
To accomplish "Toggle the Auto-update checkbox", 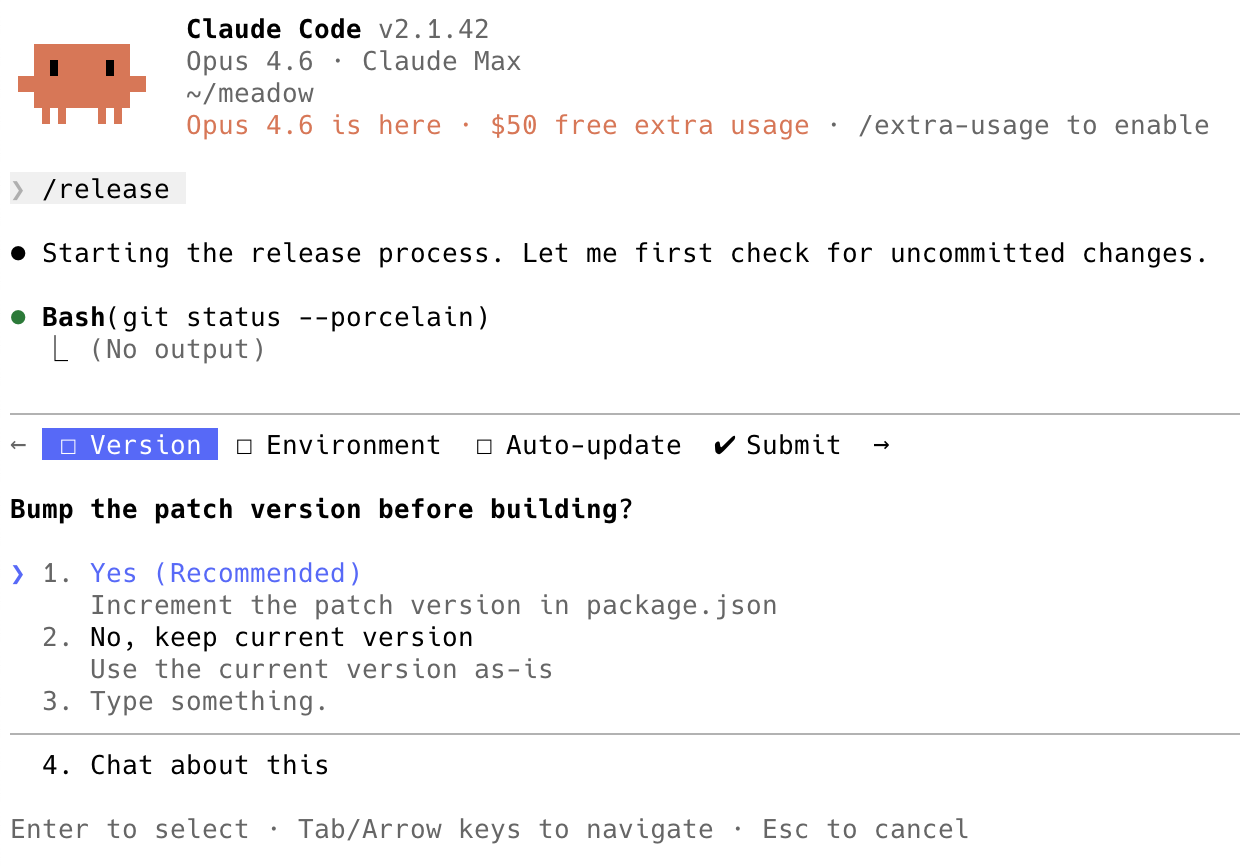I will [x=484, y=446].
